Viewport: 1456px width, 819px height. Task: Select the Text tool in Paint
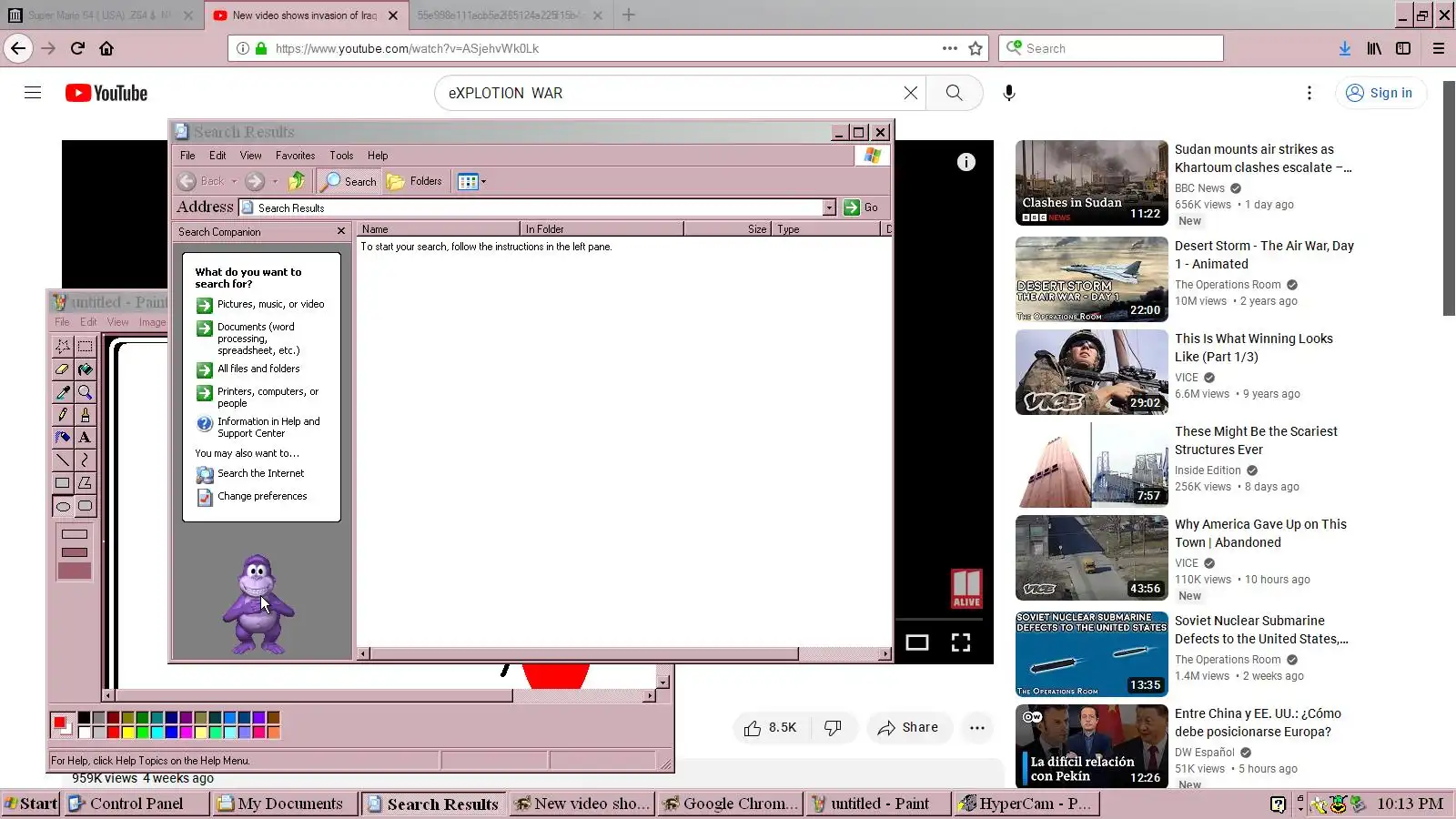(x=85, y=438)
